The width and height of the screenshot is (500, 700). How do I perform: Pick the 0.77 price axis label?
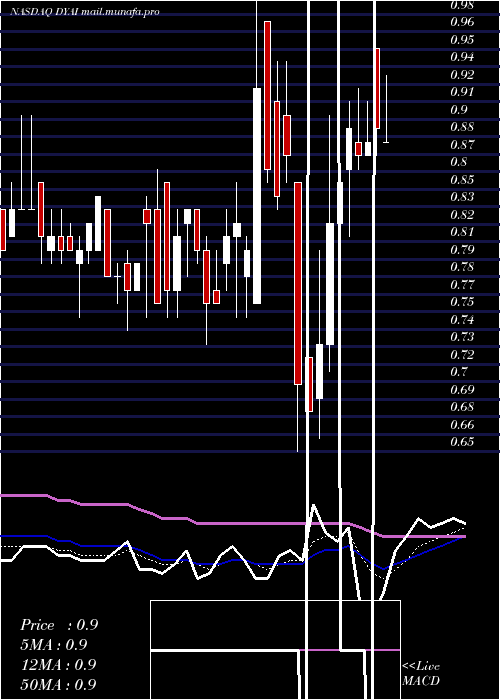tap(462, 284)
